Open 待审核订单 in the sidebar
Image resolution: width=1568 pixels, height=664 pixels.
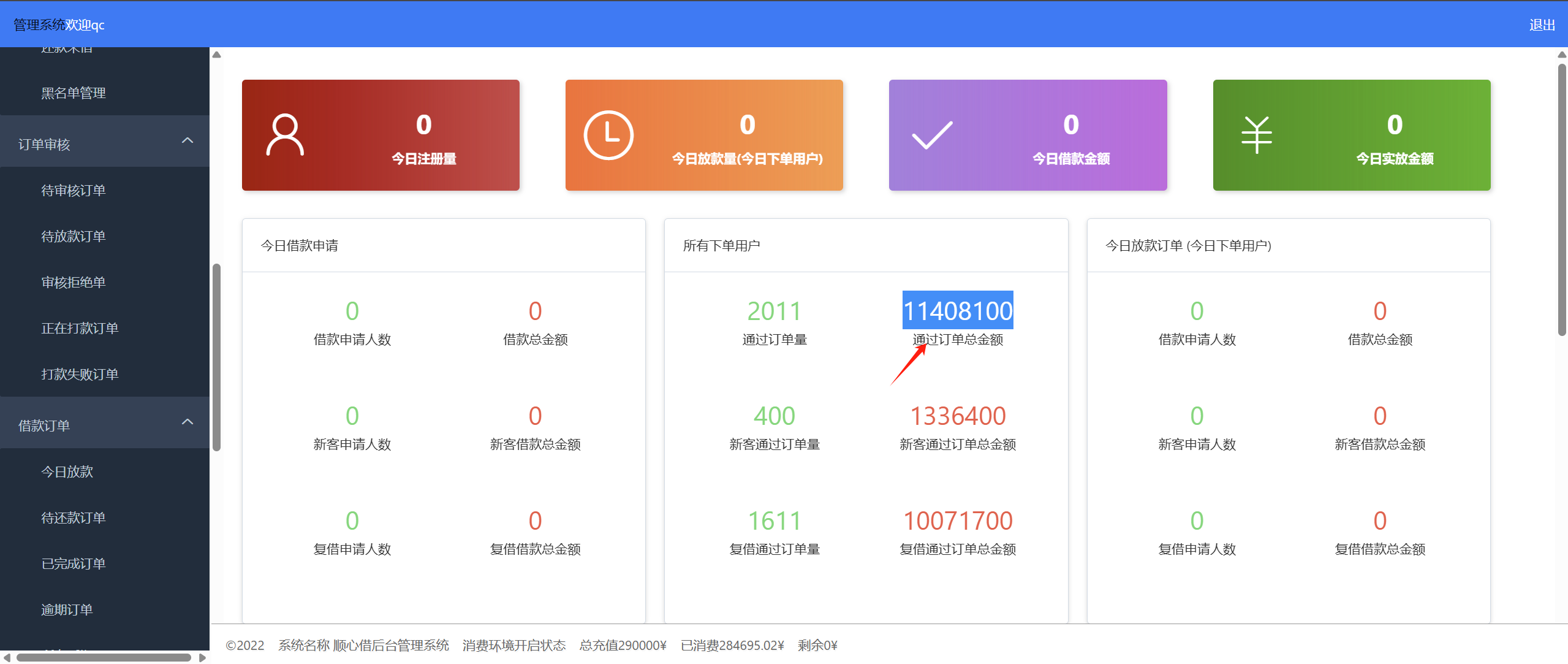click(74, 191)
